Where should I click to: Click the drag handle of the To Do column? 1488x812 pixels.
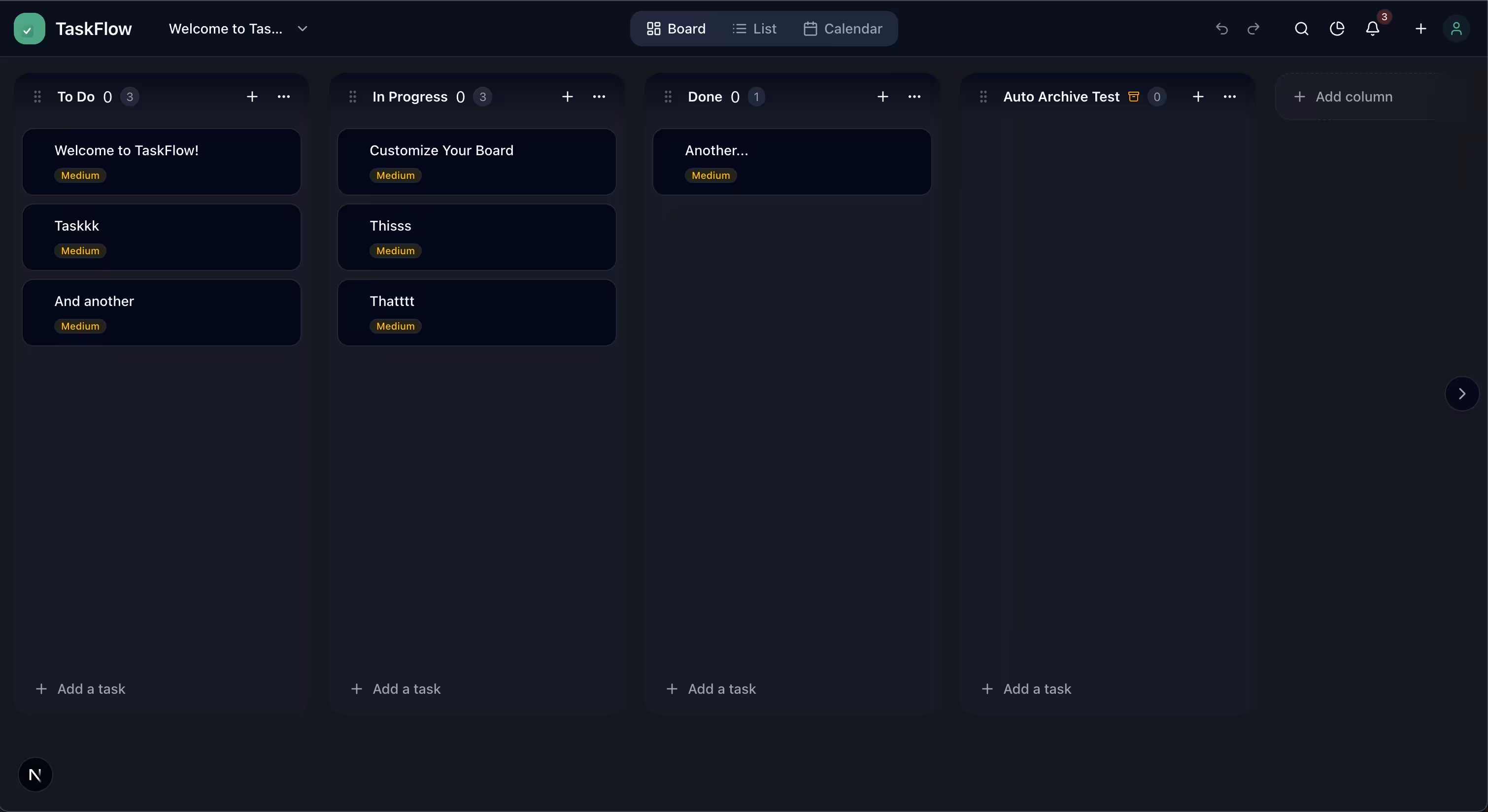(x=37, y=97)
